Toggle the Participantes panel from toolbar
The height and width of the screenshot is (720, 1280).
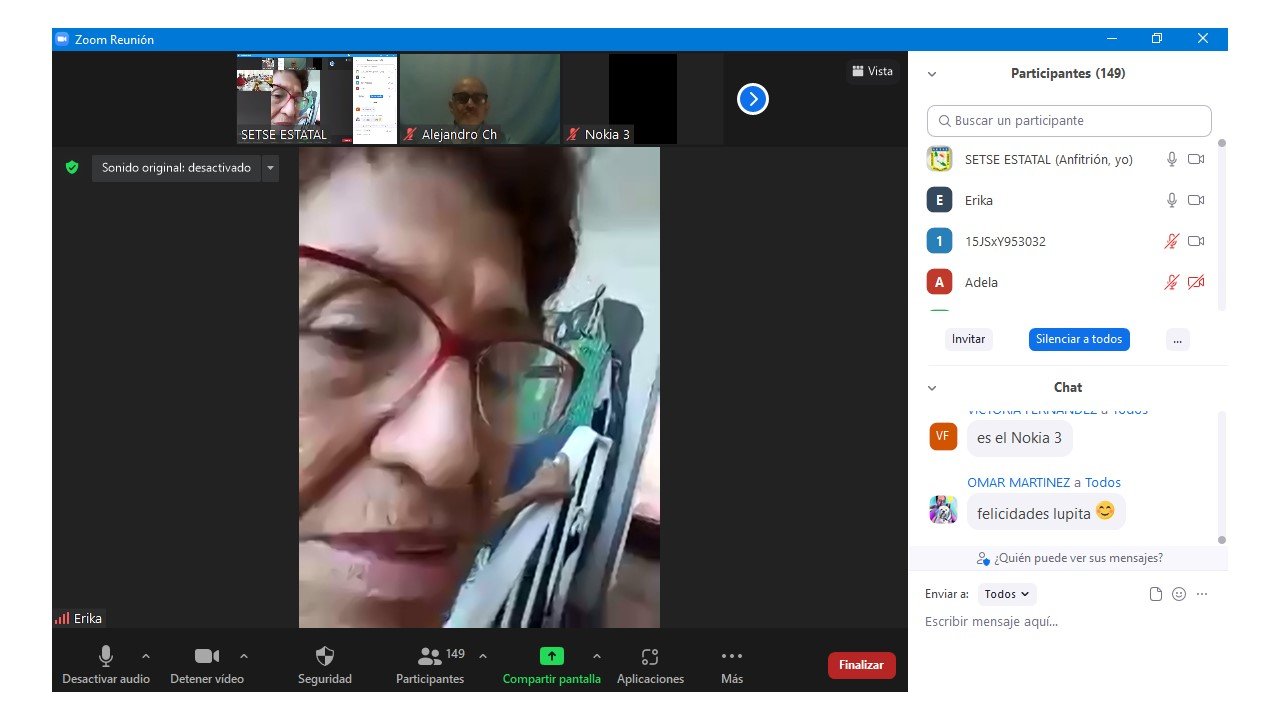pyautogui.click(x=430, y=657)
